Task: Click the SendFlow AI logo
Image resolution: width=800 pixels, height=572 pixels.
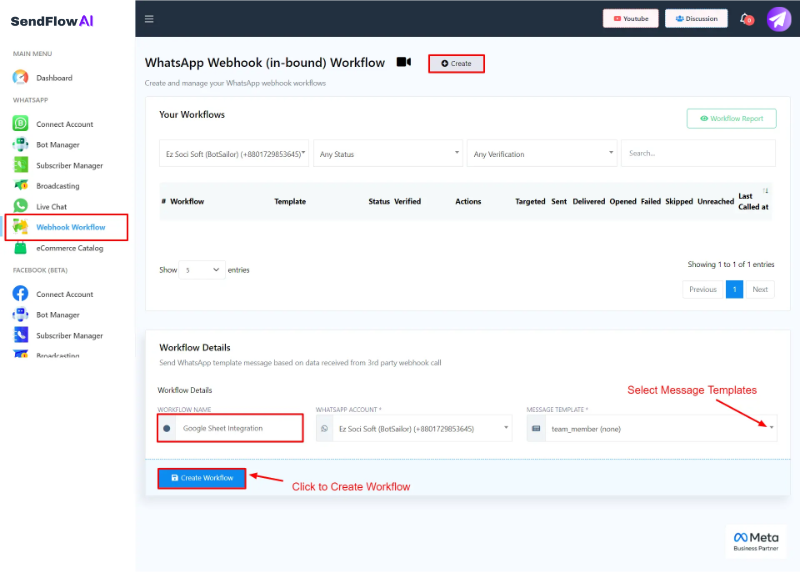Action: point(52,21)
